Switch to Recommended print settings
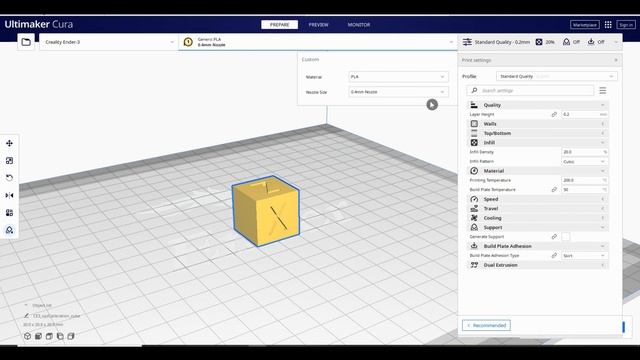 point(487,325)
